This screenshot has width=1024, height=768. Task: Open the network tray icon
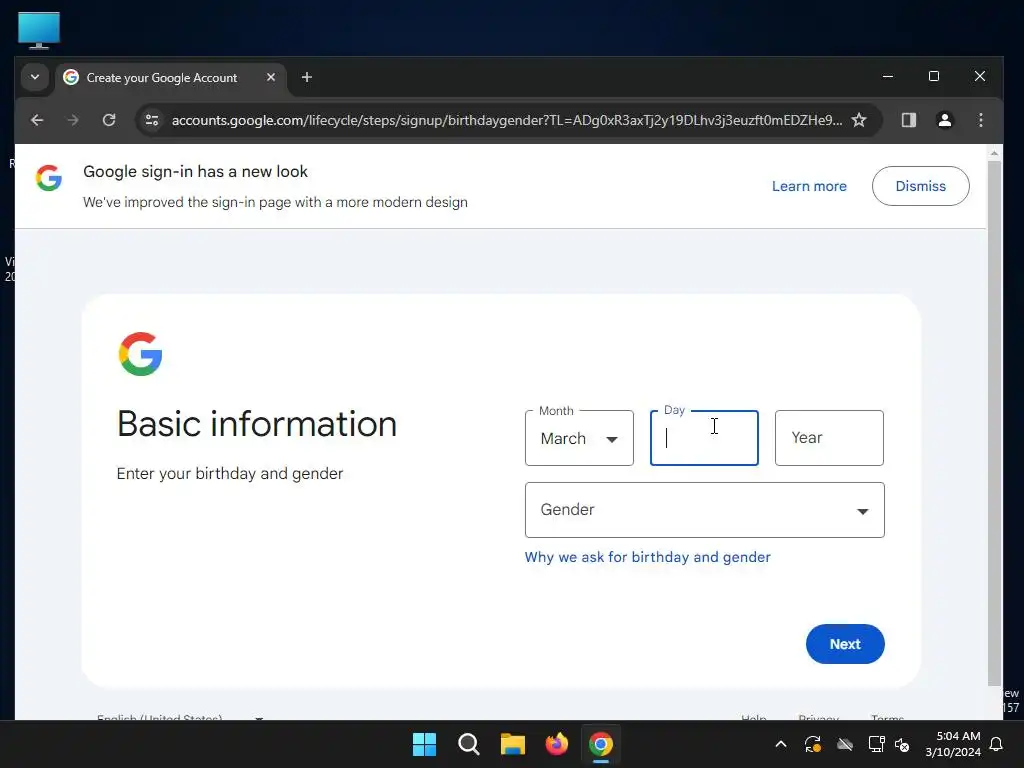876,744
